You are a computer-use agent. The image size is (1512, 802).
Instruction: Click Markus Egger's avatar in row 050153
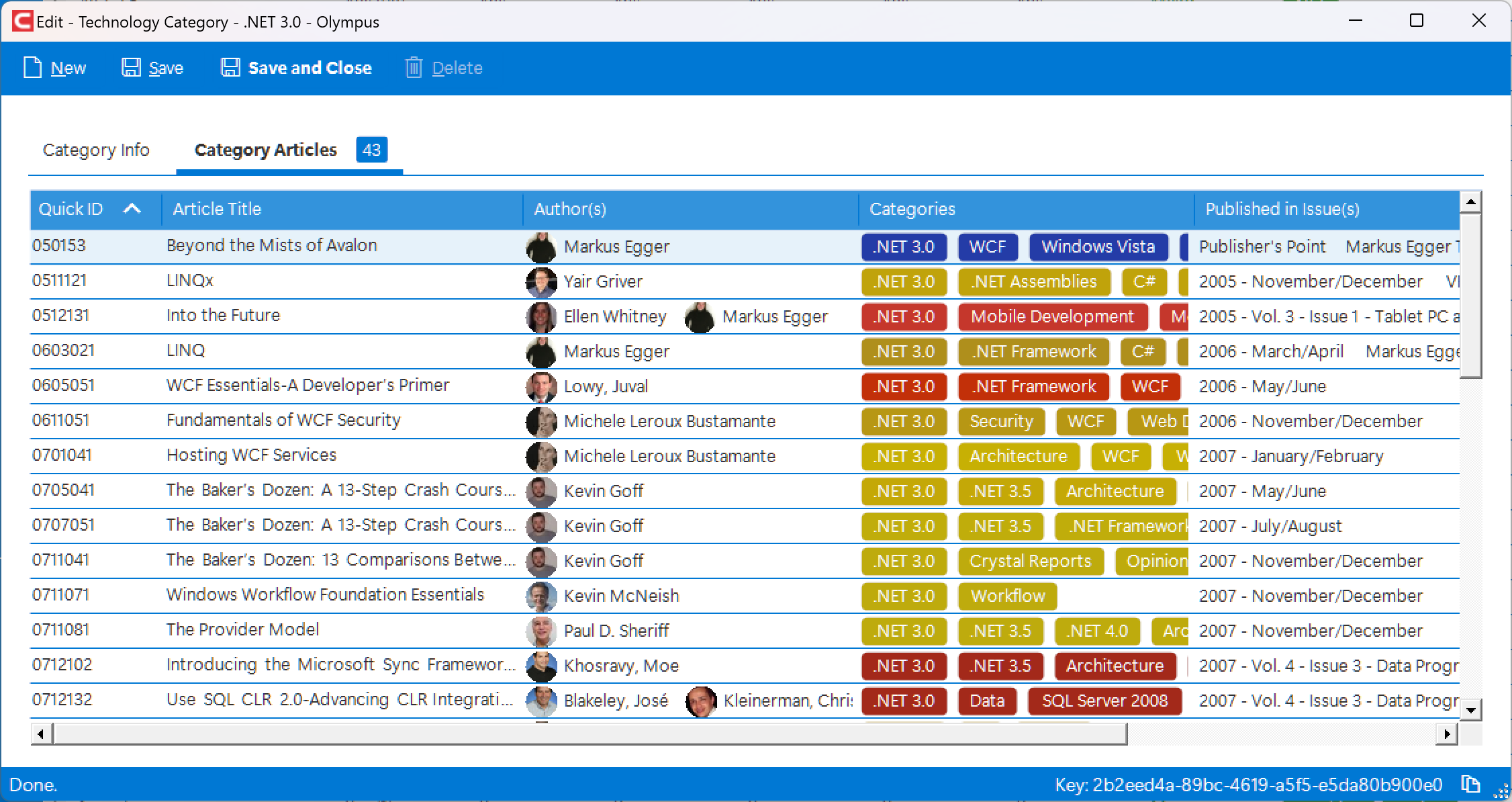(541, 247)
